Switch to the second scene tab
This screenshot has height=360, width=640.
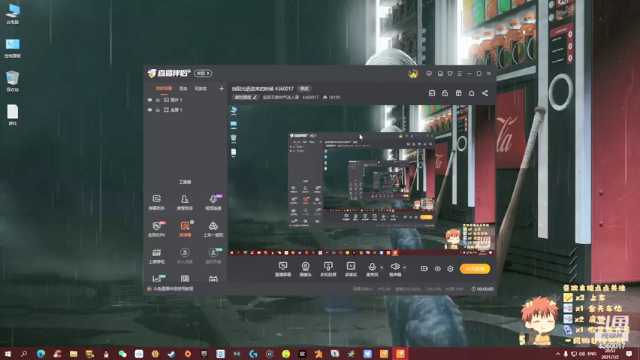(x=183, y=89)
